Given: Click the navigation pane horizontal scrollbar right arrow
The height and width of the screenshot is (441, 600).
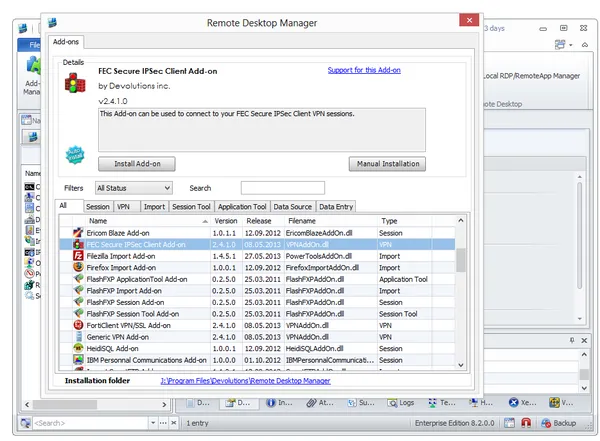Looking at the screenshot, I should point(164,404).
